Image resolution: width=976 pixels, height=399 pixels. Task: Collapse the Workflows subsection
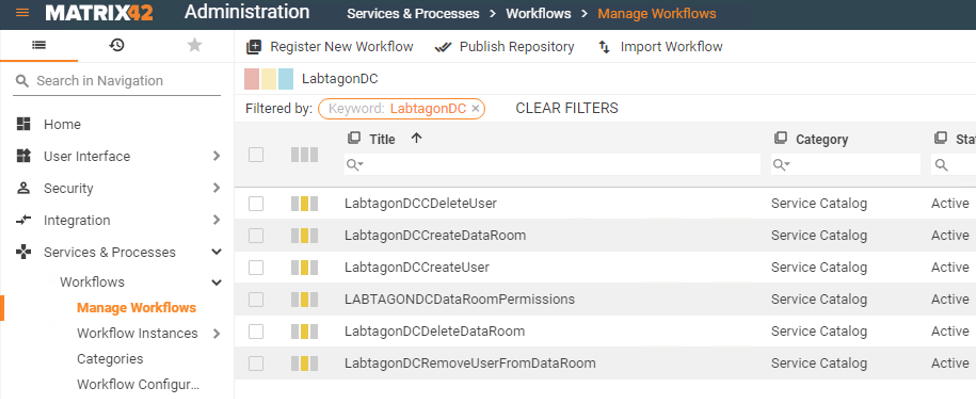216,283
